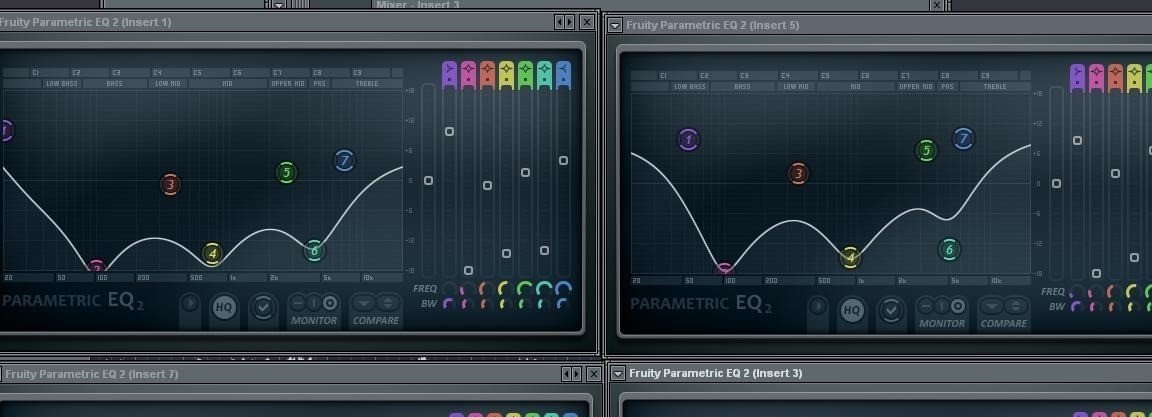Click the UPPER MID band label in Insert 1

288,84
